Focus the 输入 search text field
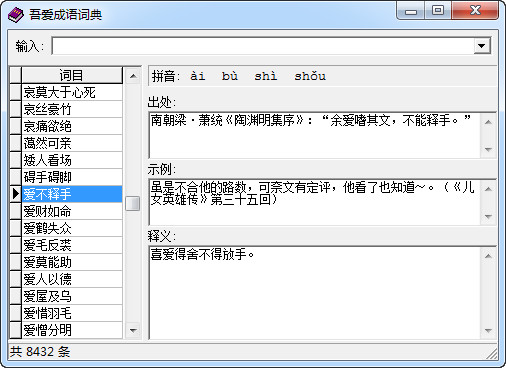The height and width of the screenshot is (368, 506). point(263,46)
